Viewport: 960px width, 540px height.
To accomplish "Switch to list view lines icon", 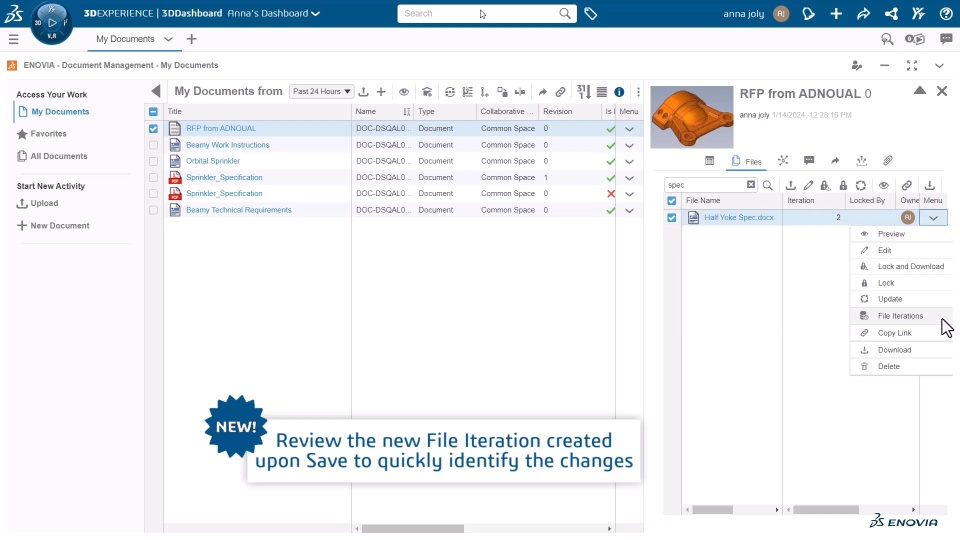I will tap(602, 92).
